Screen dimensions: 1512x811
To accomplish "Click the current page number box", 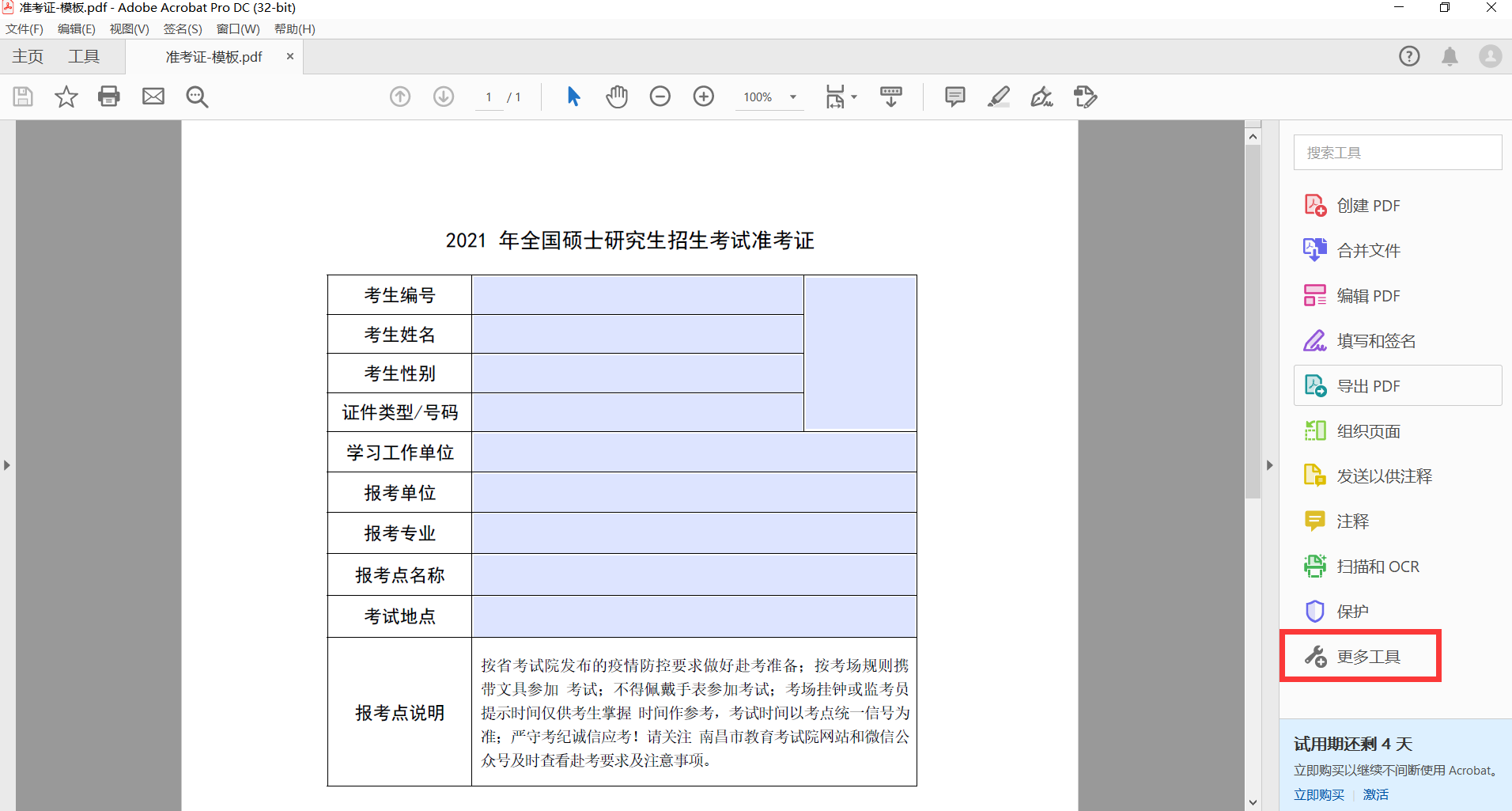I will [489, 97].
